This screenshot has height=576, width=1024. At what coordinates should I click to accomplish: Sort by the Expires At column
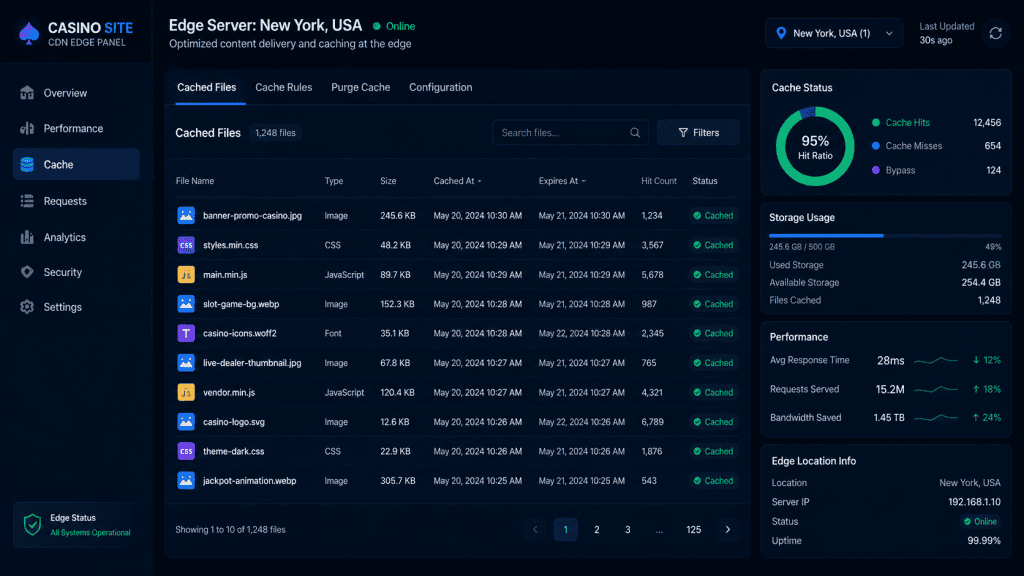[562, 181]
